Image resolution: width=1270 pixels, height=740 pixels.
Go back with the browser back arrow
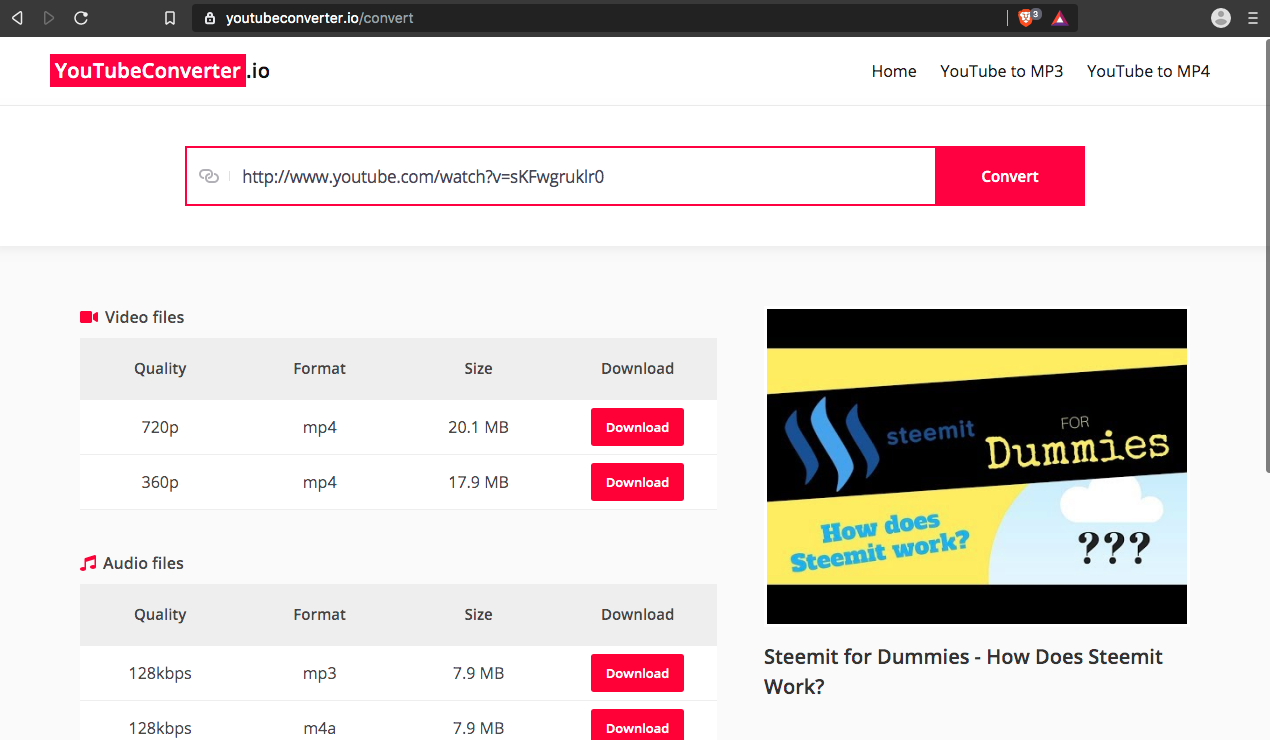click(x=17, y=18)
